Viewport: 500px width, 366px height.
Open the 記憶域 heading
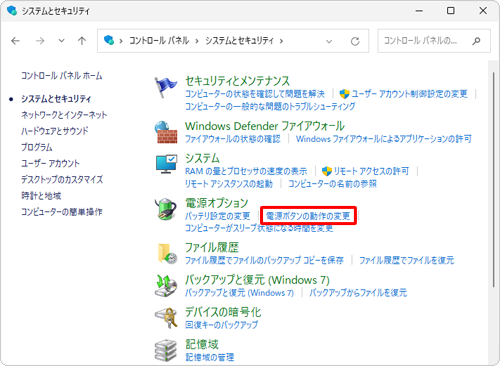202,344
